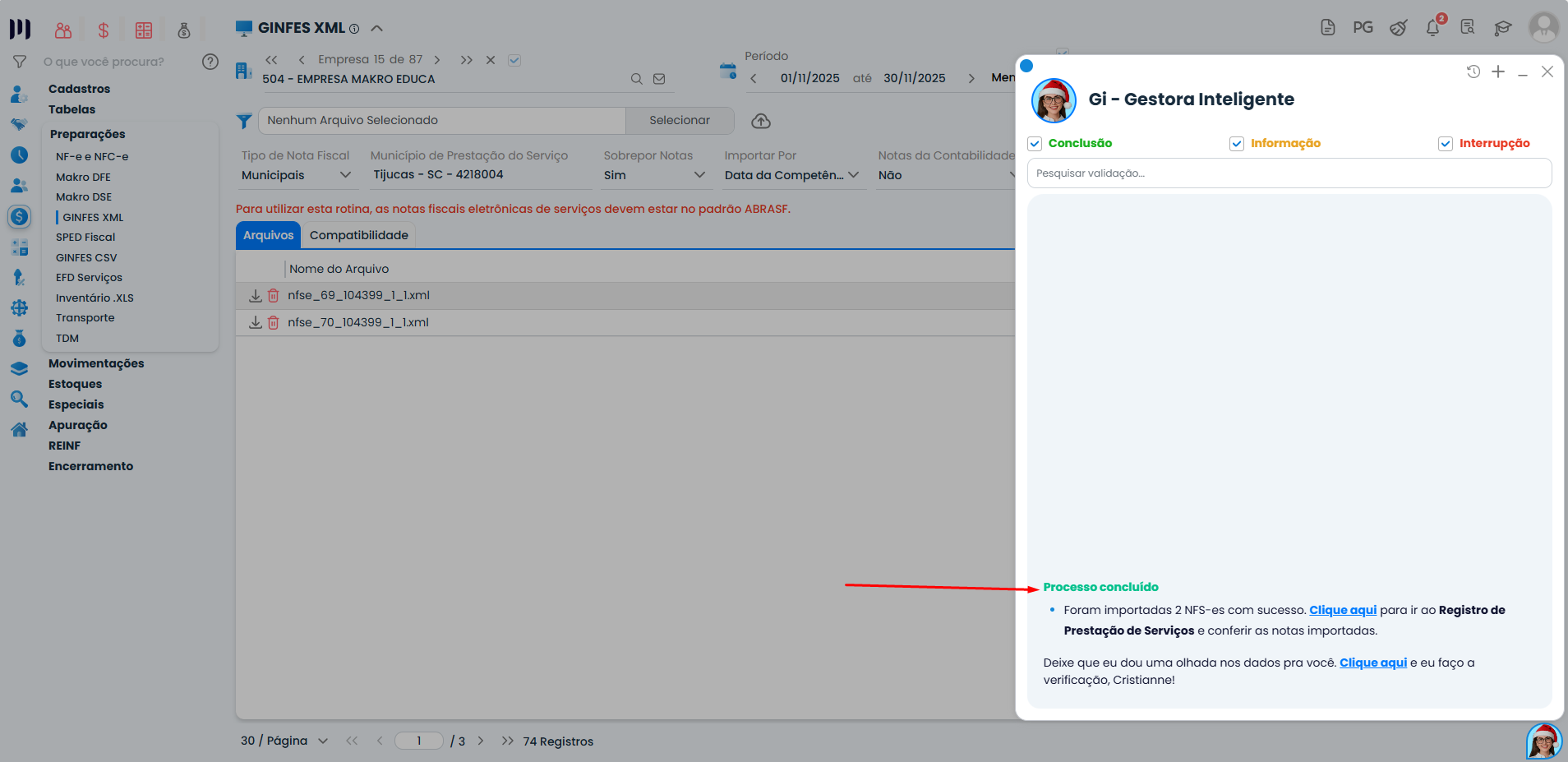
Task: Click the Pesquisar validação search field
Action: pos(1289,173)
